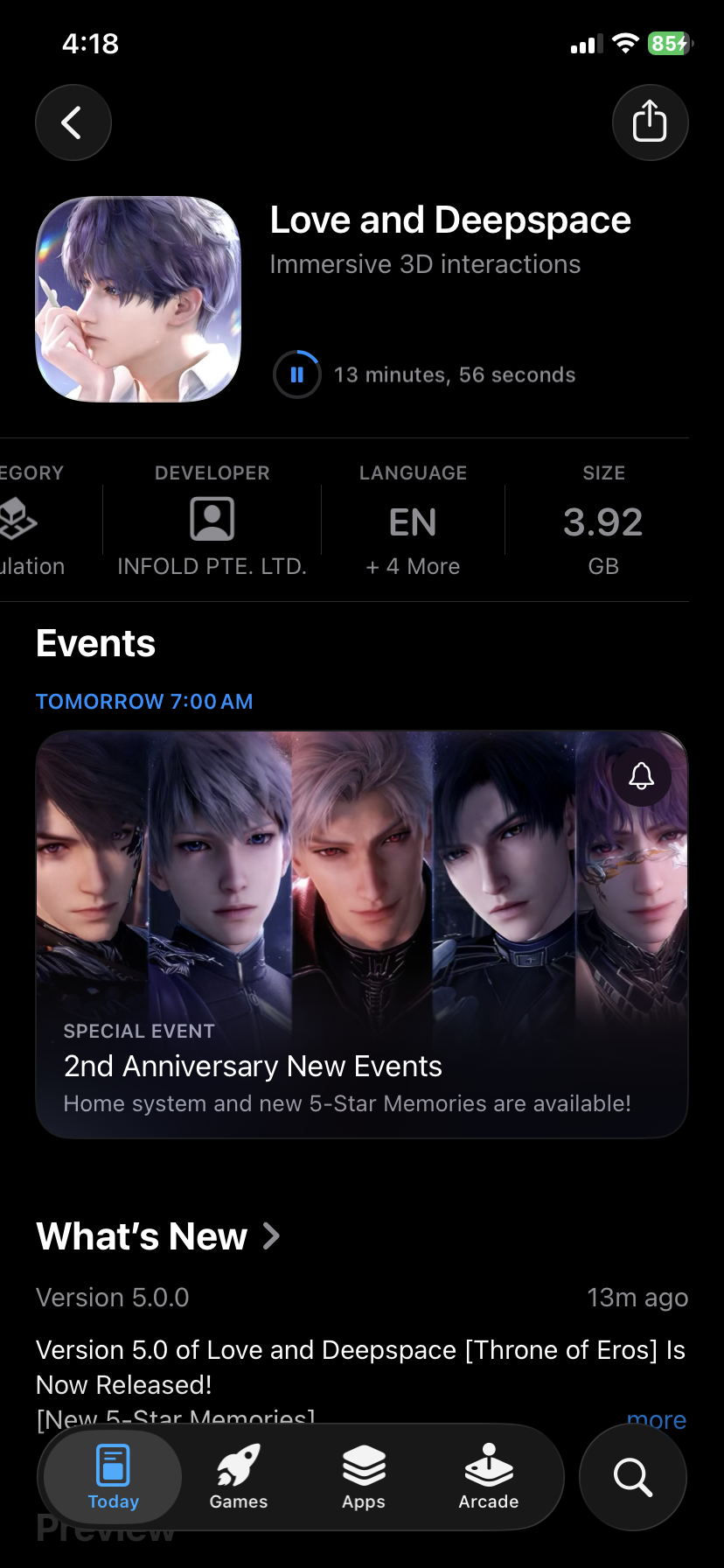Tap the back arrow button
Screen dimensions: 724x1568
tap(73, 122)
